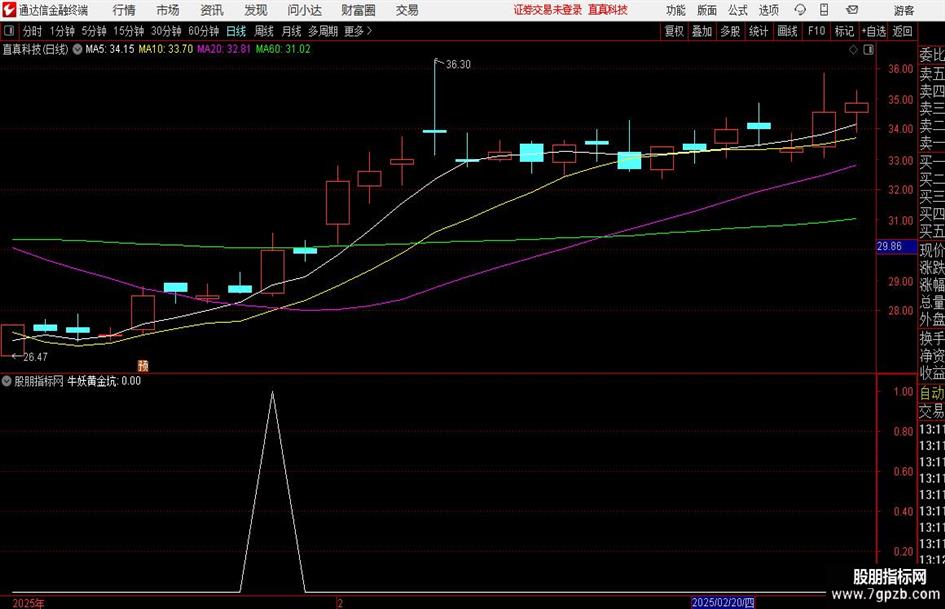Switch to the 月线 monthly tab
Viewport: 945px width, 609px height.
[292, 31]
